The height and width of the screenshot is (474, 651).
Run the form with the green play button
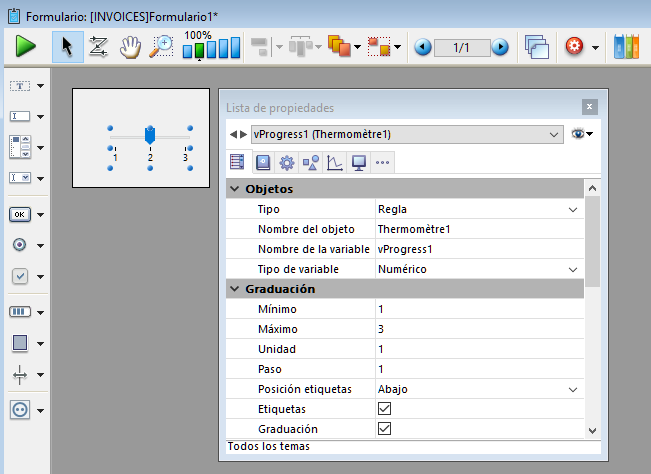(26, 47)
